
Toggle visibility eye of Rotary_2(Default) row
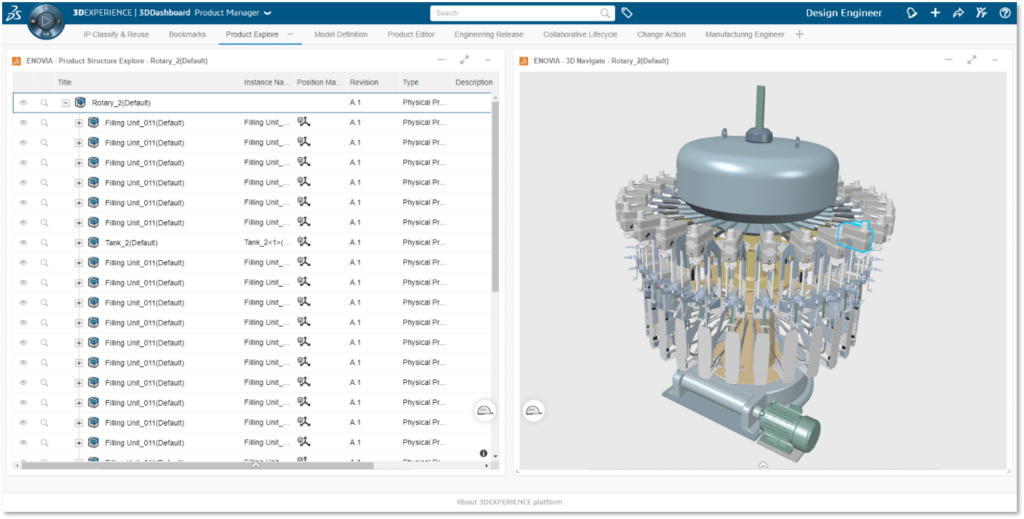pyautogui.click(x=24, y=102)
